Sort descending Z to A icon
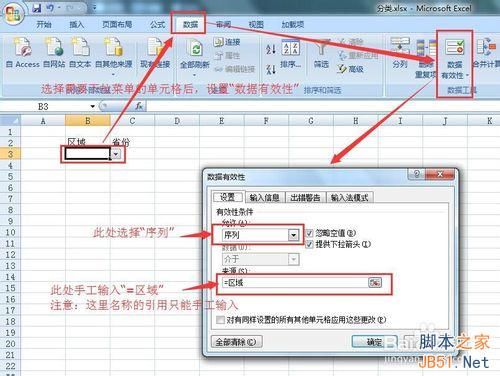Image resolution: width=500 pixels, height=376 pixels. (271, 69)
